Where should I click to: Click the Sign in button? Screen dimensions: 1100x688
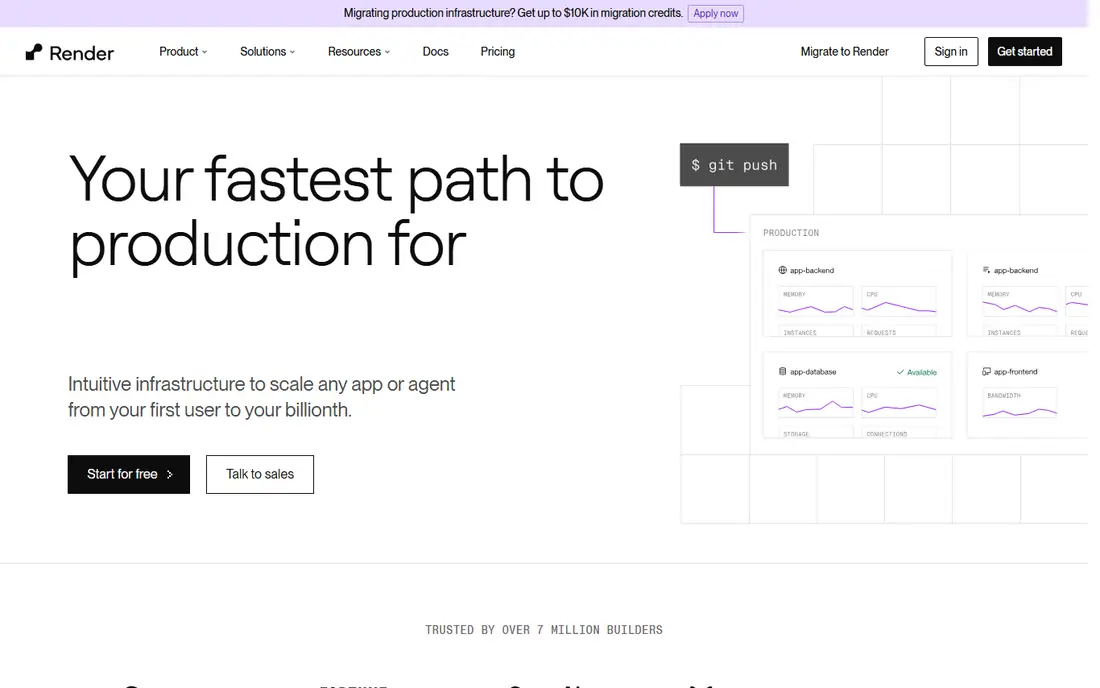tap(951, 52)
